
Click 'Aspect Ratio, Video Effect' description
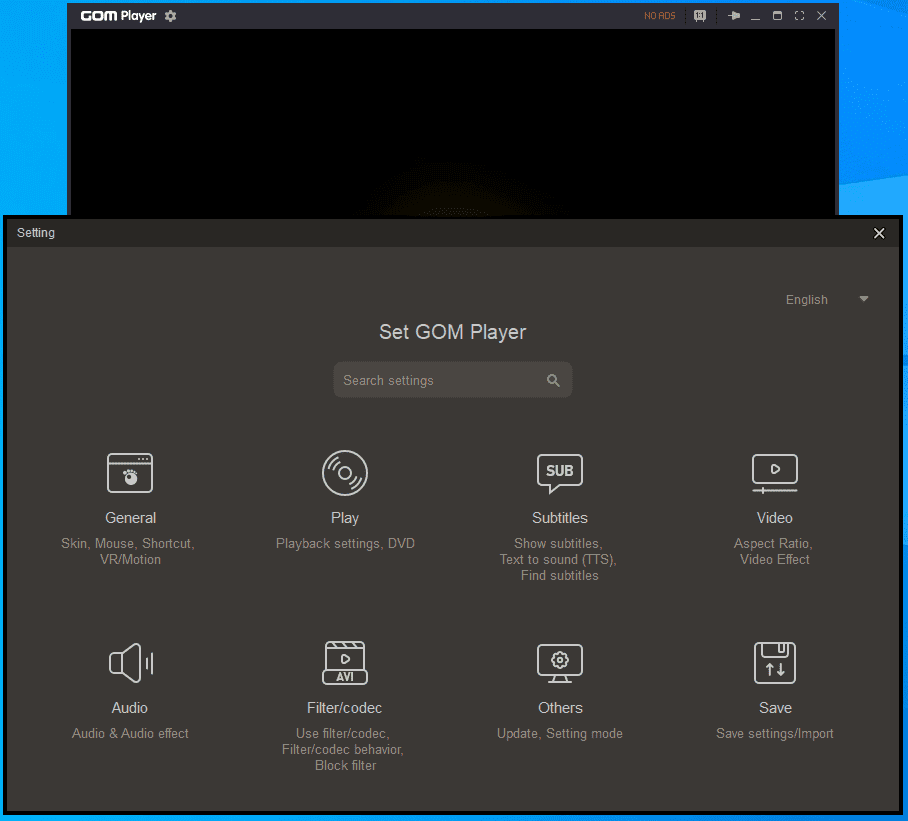(x=774, y=551)
